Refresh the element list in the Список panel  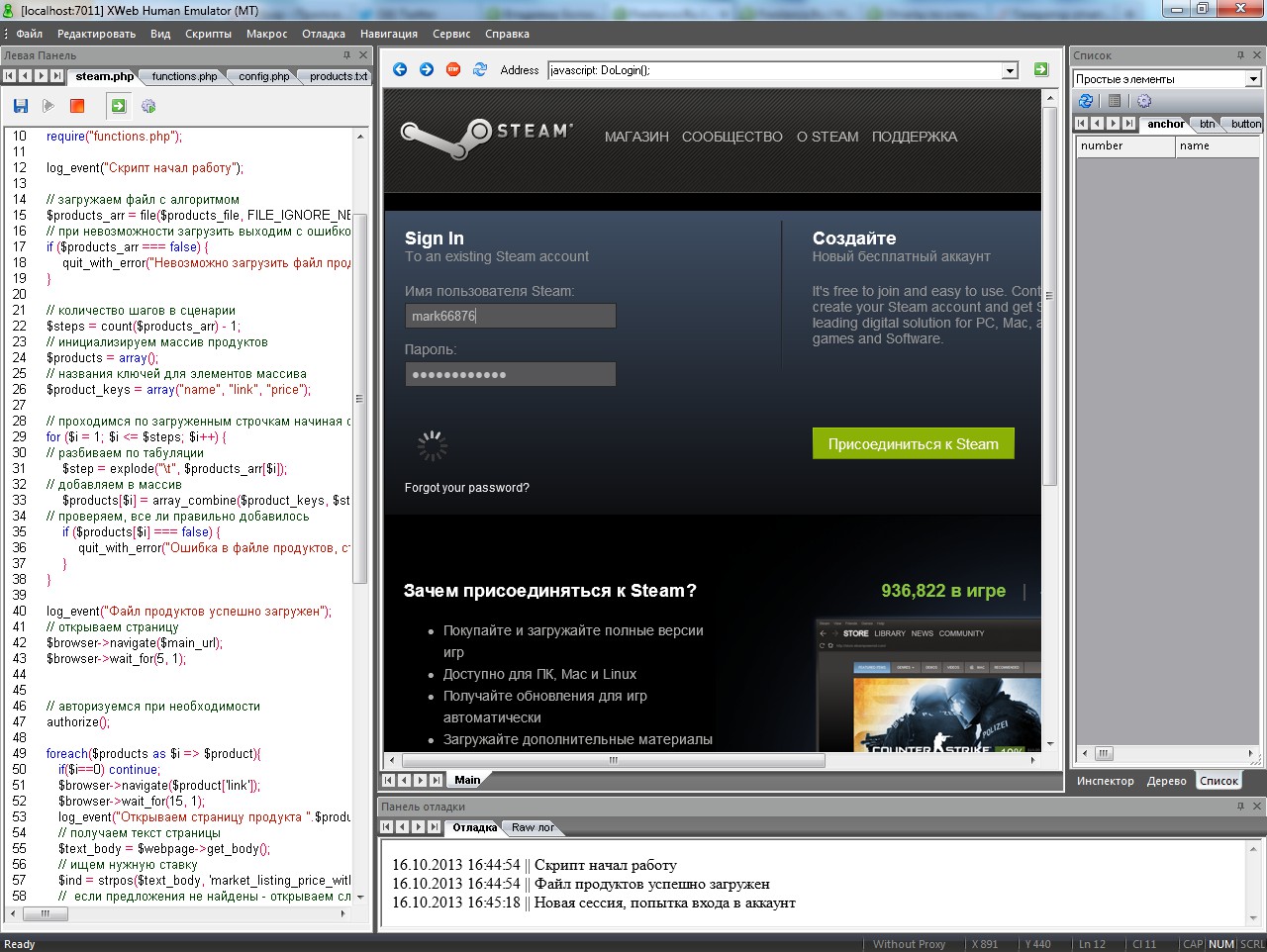point(1086,101)
